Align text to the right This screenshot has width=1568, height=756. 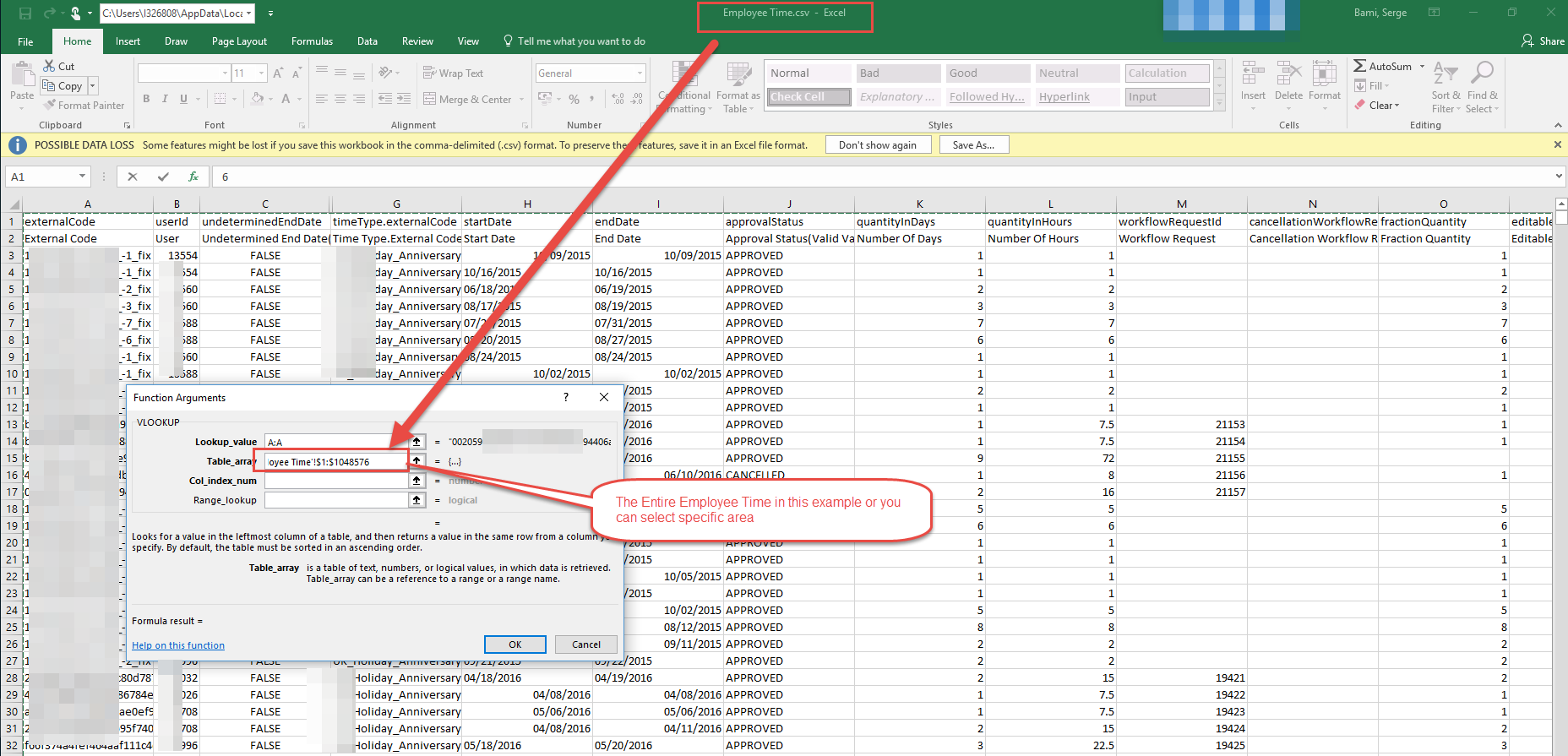coord(359,99)
